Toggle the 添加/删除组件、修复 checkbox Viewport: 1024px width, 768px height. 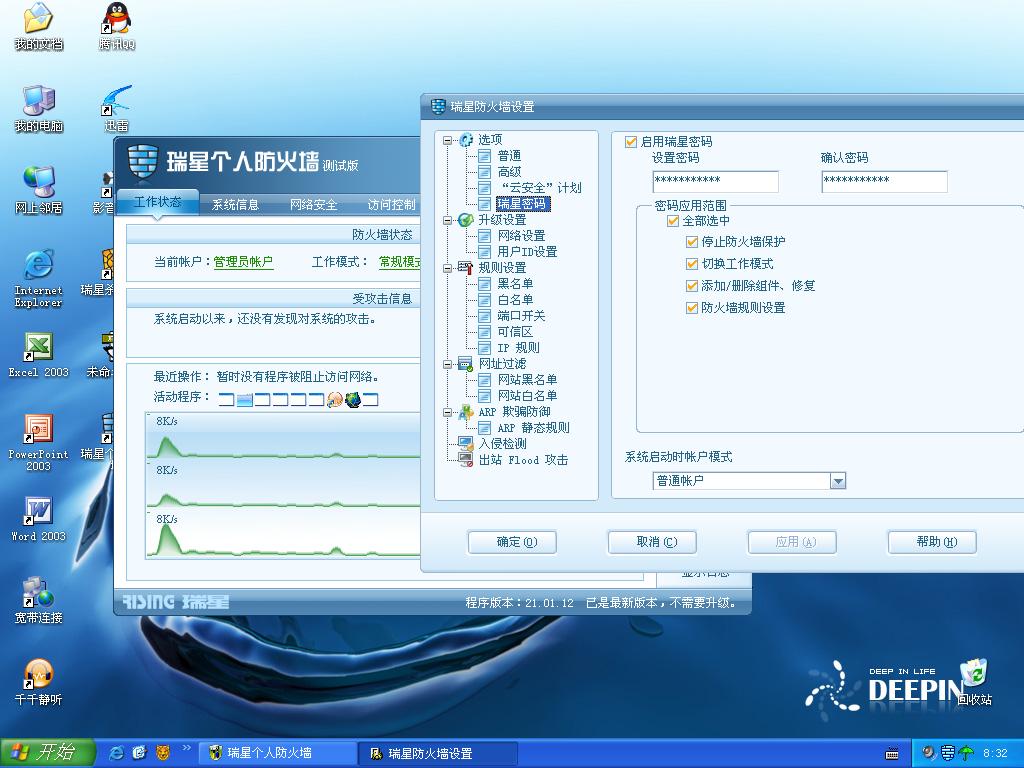point(692,286)
